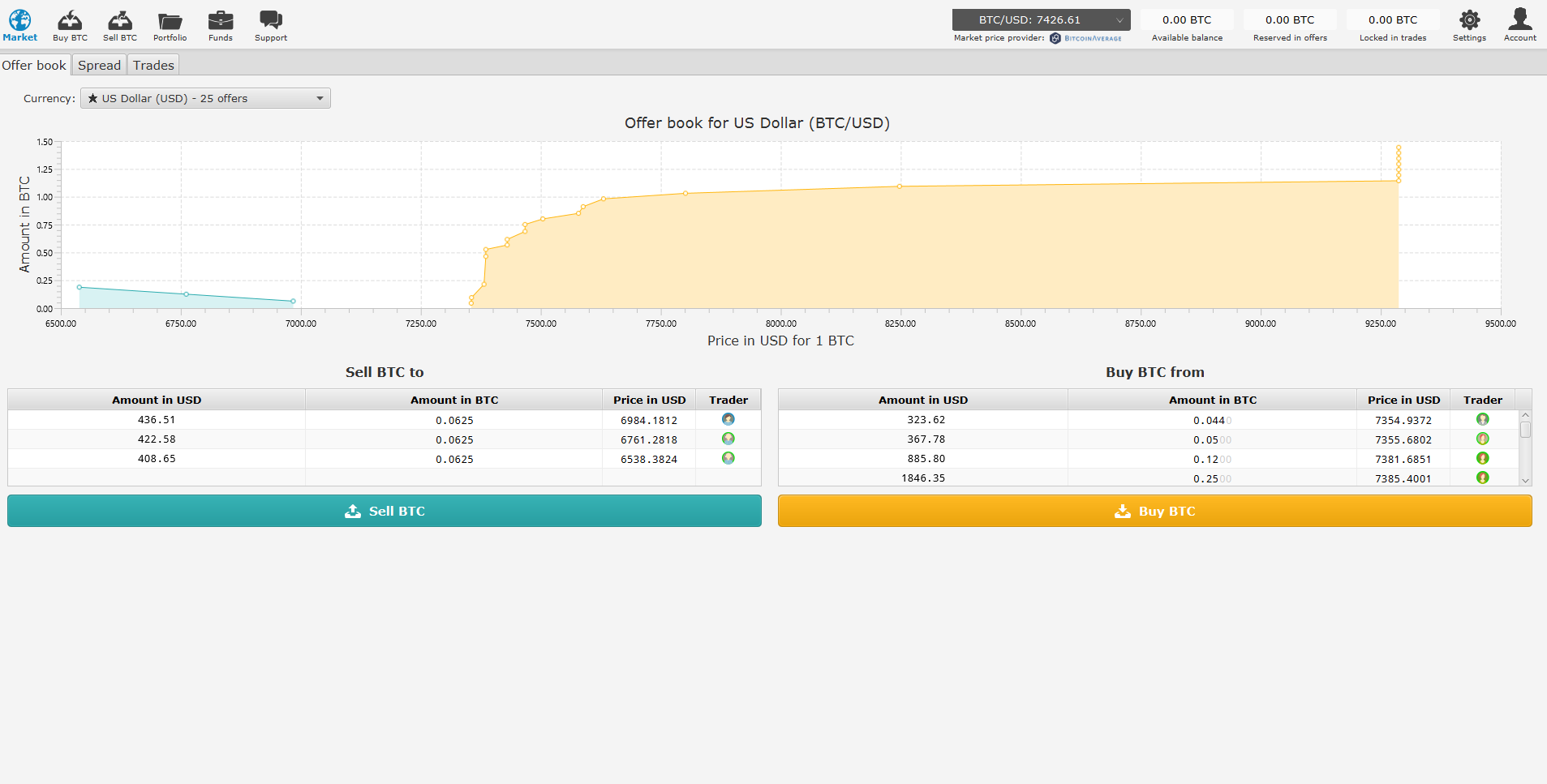Click buy table scrollbar down arrow
This screenshot has height=784, width=1547.
[1525, 480]
